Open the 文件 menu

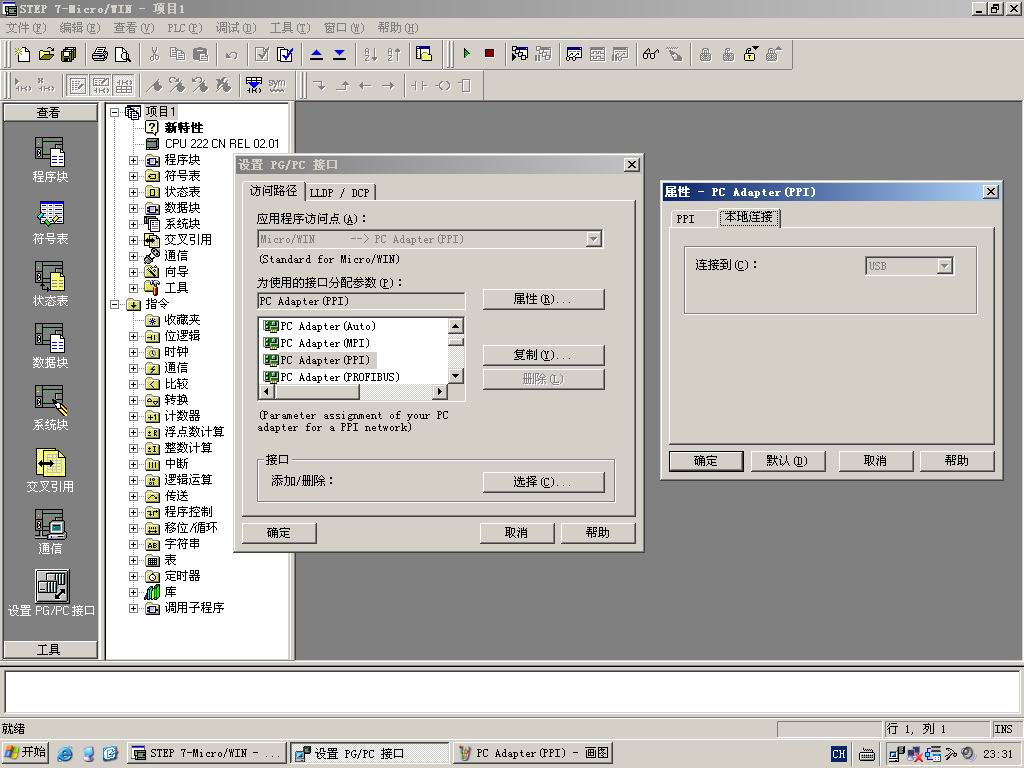(x=25, y=27)
